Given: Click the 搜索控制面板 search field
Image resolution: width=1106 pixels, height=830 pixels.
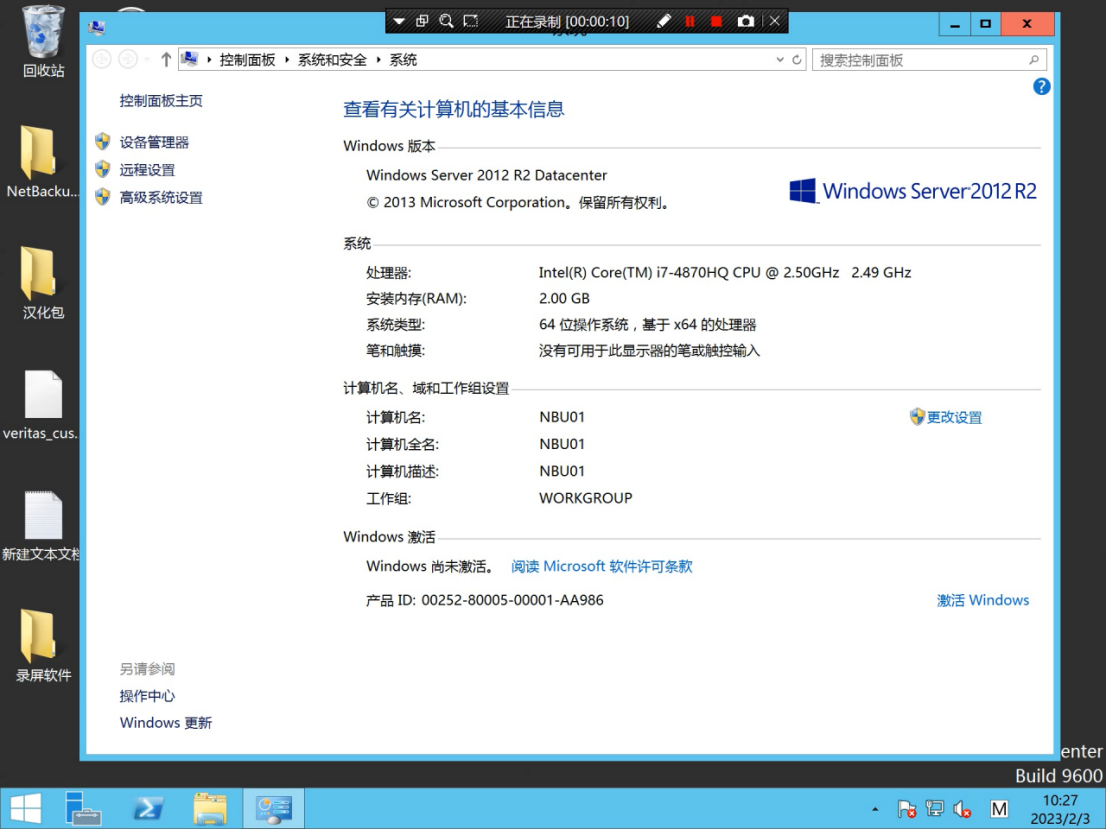Looking at the screenshot, I should pyautogui.click(x=929, y=60).
